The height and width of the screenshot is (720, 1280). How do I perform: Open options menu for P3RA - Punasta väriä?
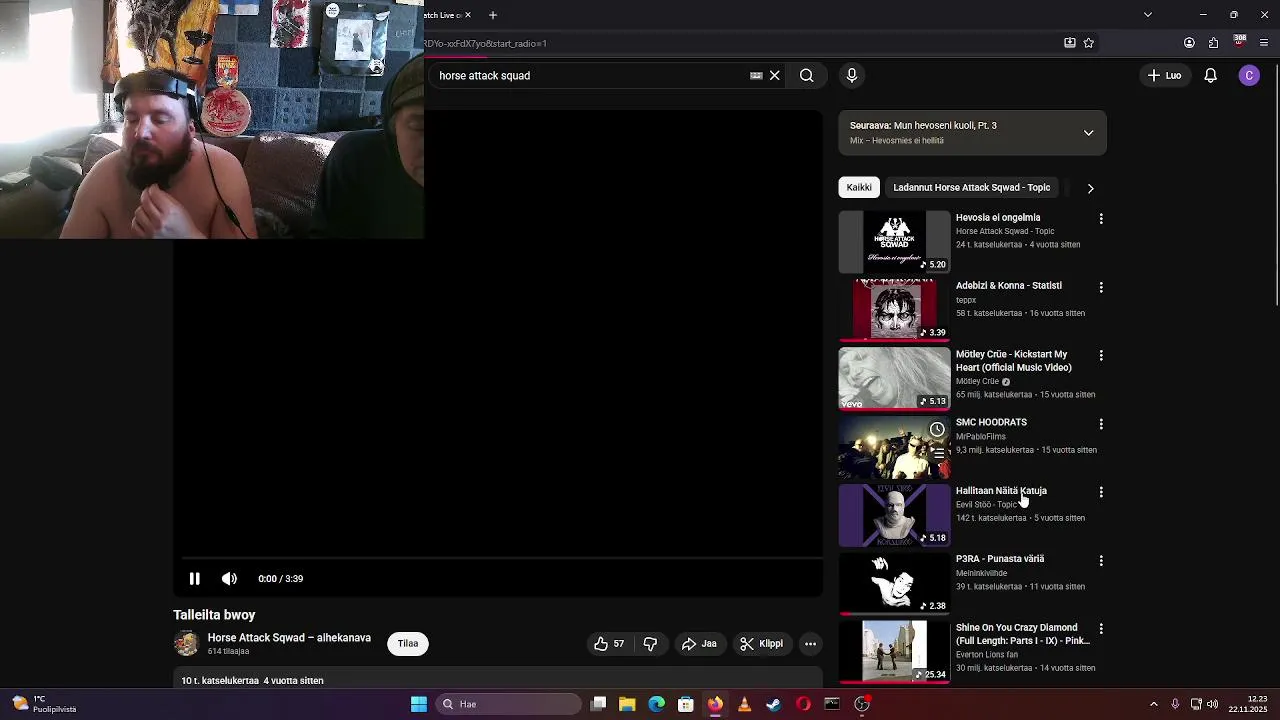point(1101,561)
